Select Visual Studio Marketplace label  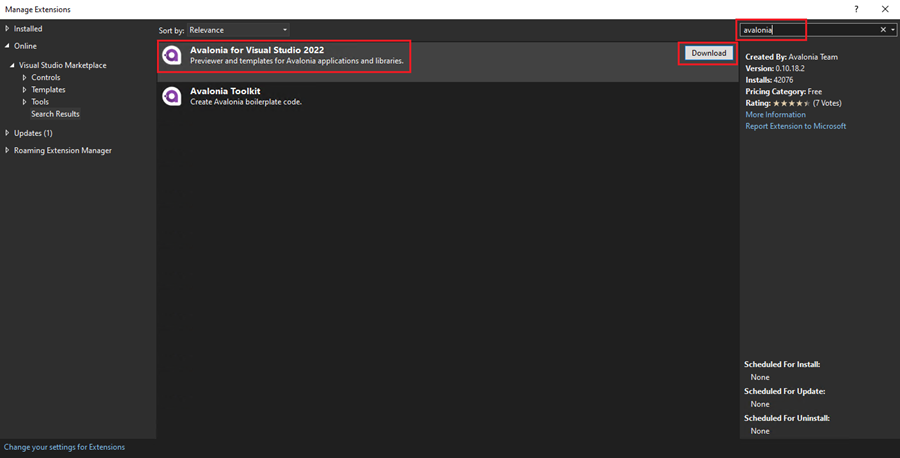click(x=63, y=65)
